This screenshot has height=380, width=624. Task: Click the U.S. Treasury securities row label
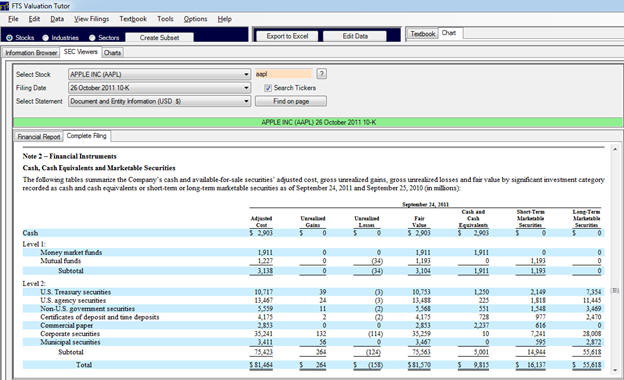coord(76,292)
